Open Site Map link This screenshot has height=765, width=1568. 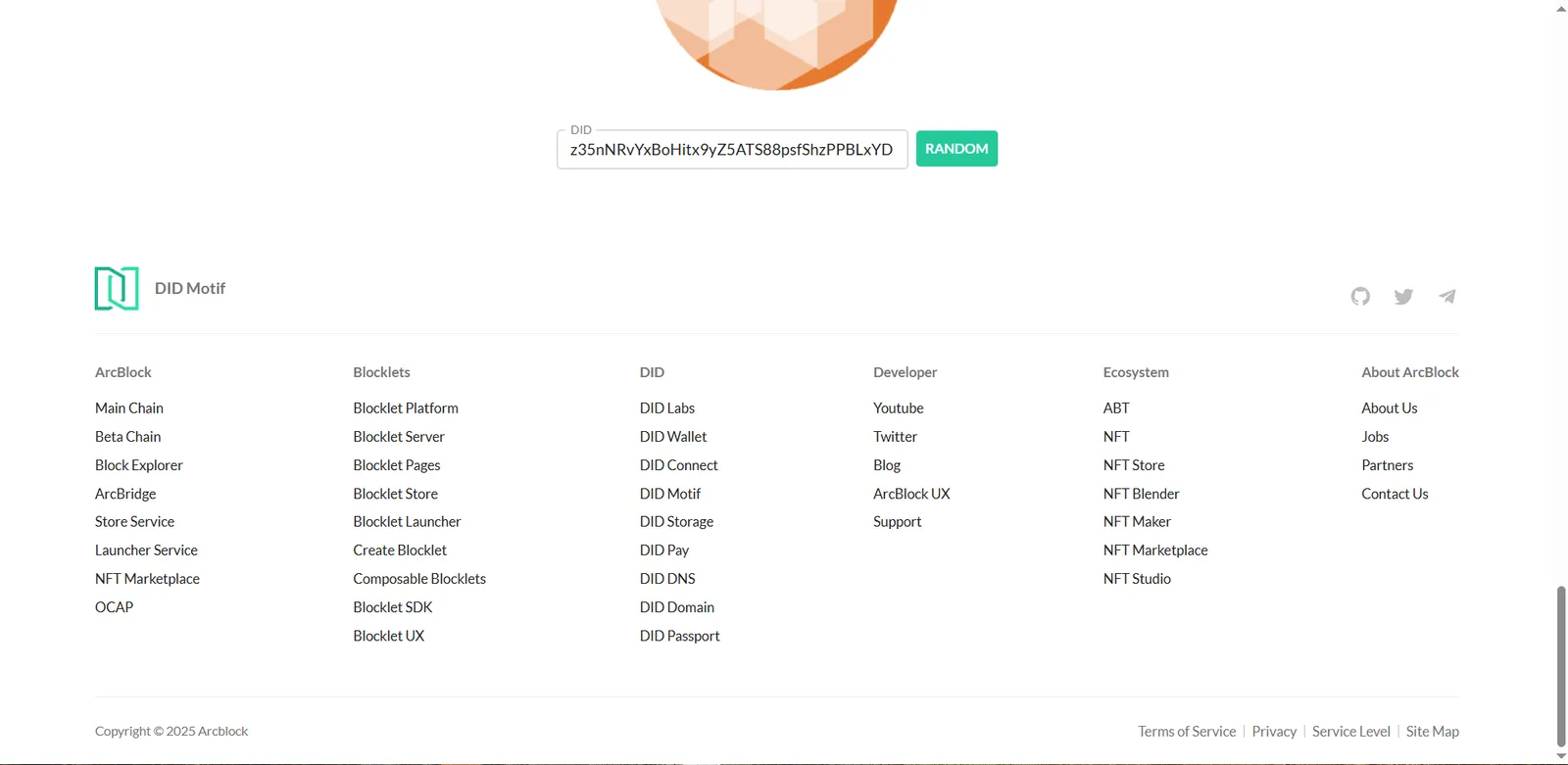pos(1433,732)
